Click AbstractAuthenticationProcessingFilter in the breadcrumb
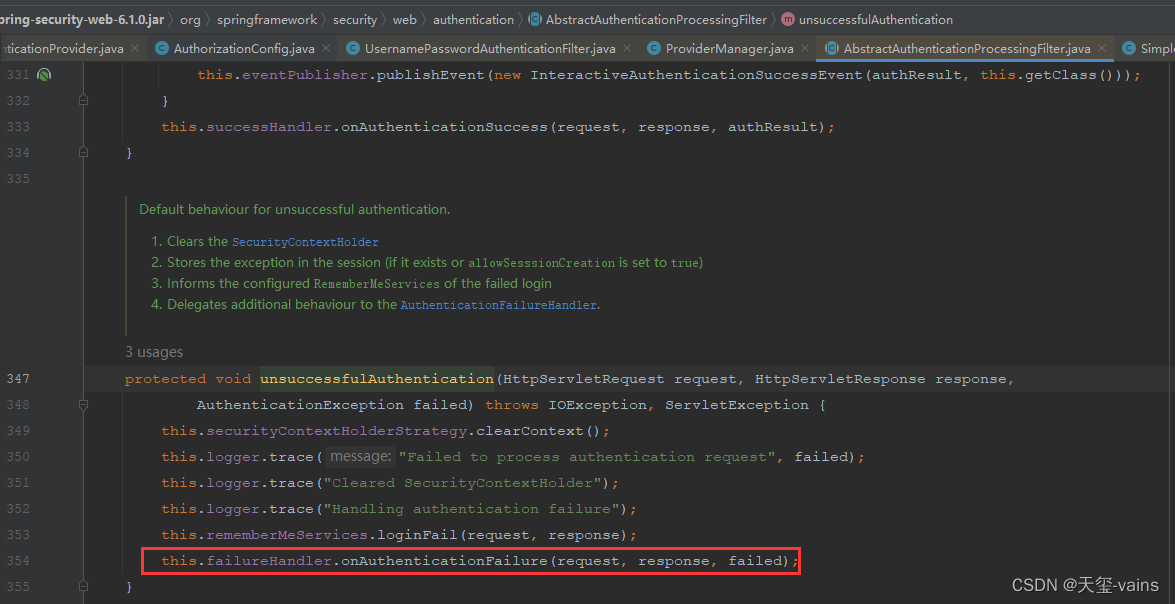The image size is (1175, 604). (x=656, y=19)
